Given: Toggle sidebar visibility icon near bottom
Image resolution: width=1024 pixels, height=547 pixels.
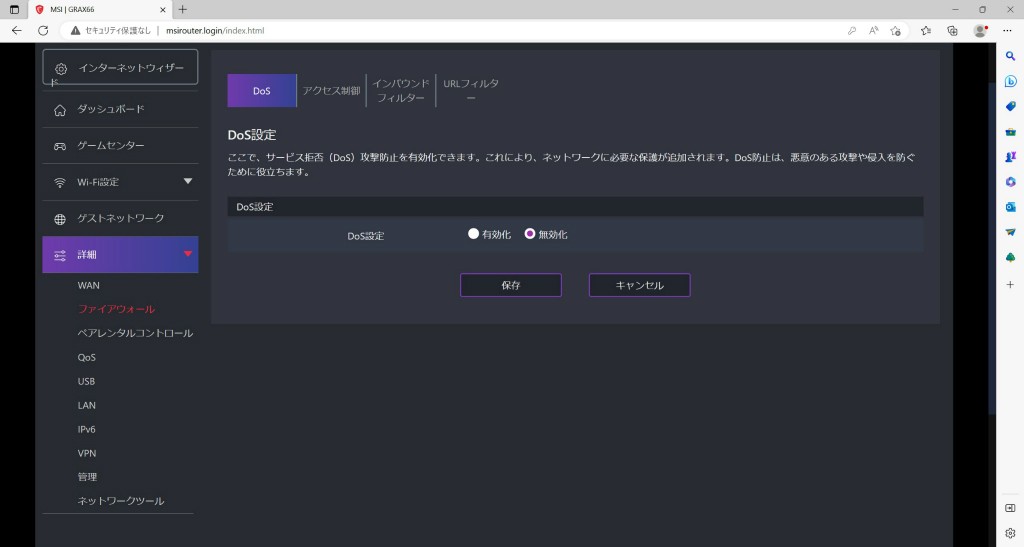Looking at the screenshot, I should click(1010, 508).
